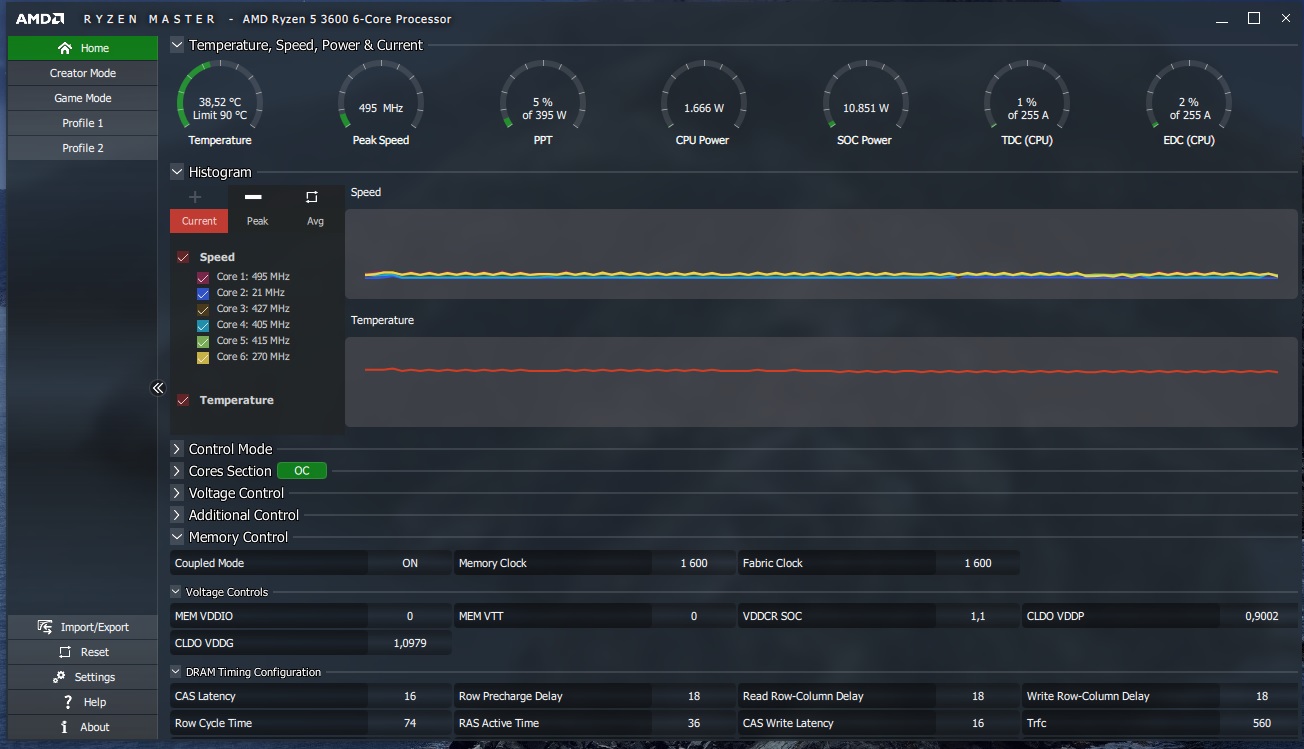This screenshot has height=749, width=1304.
Task: Switch to Creator Mode profile
Action: (x=83, y=73)
